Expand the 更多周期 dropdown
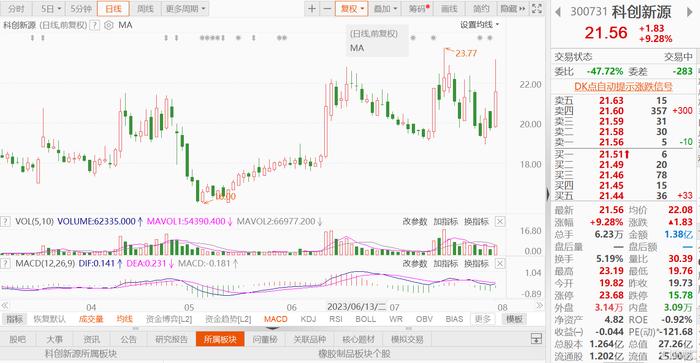The image size is (700, 363). [185, 8]
